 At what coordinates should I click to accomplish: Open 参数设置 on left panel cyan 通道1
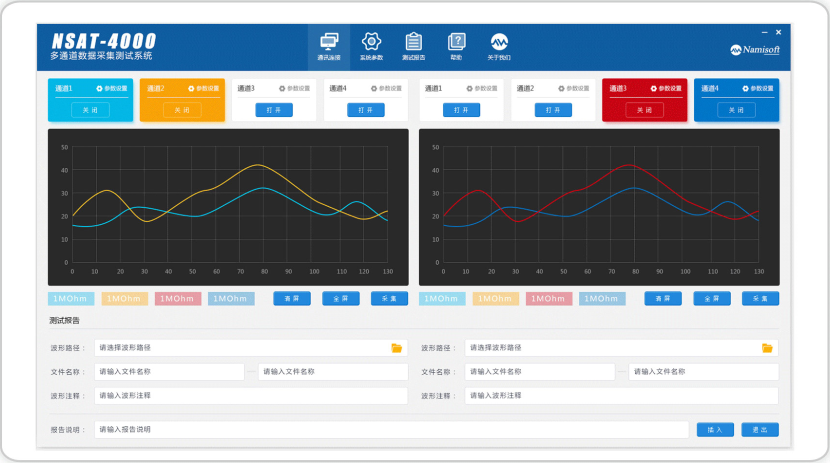coord(111,89)
